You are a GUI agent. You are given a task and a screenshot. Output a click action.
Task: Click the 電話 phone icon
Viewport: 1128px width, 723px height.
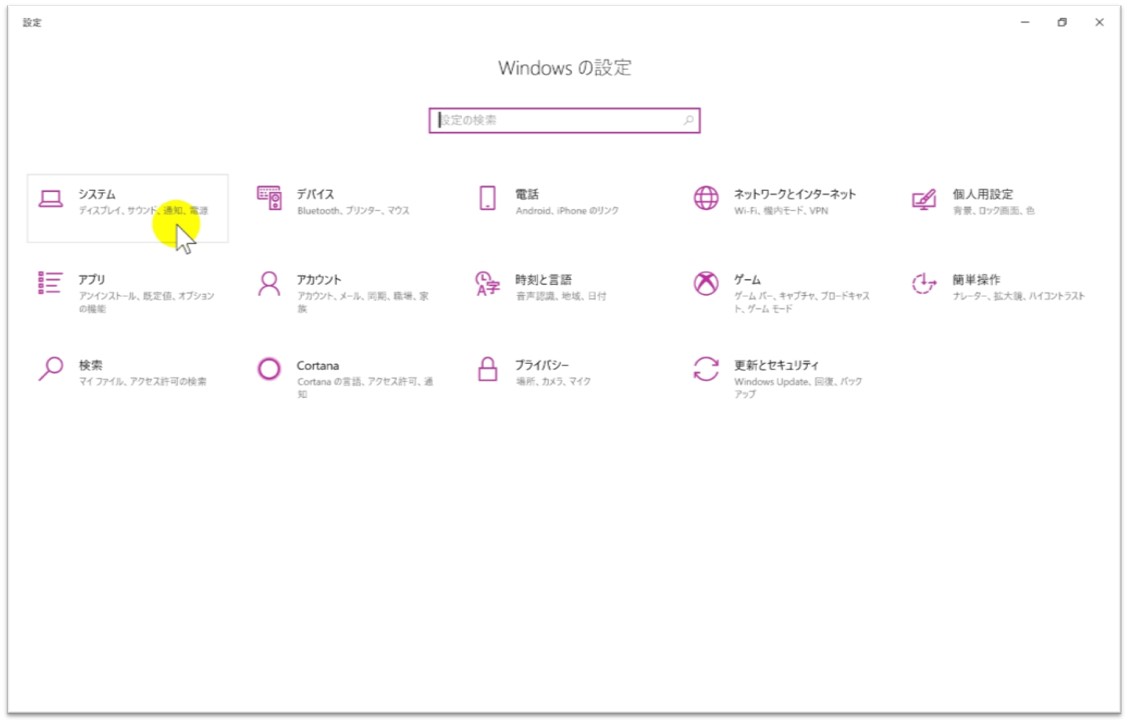[x=488, y=198]
